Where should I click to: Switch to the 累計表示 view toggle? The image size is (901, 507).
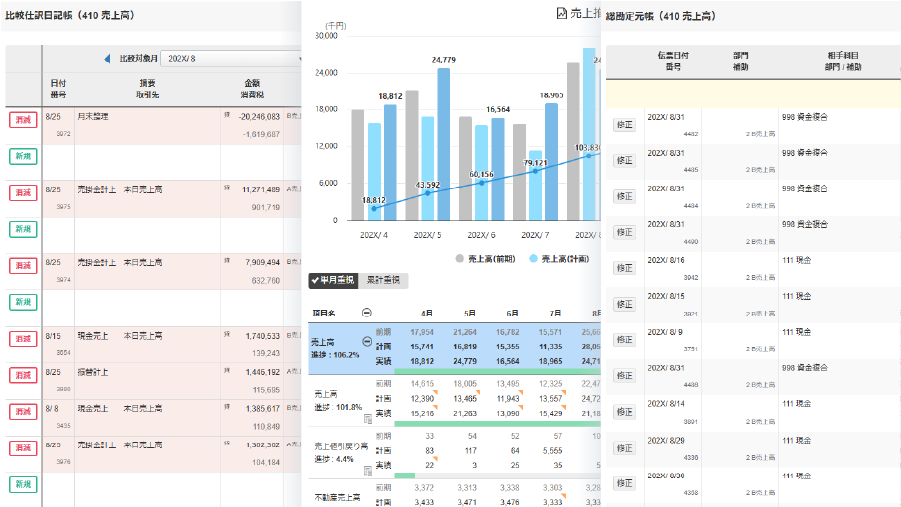[x=384, y=281]
